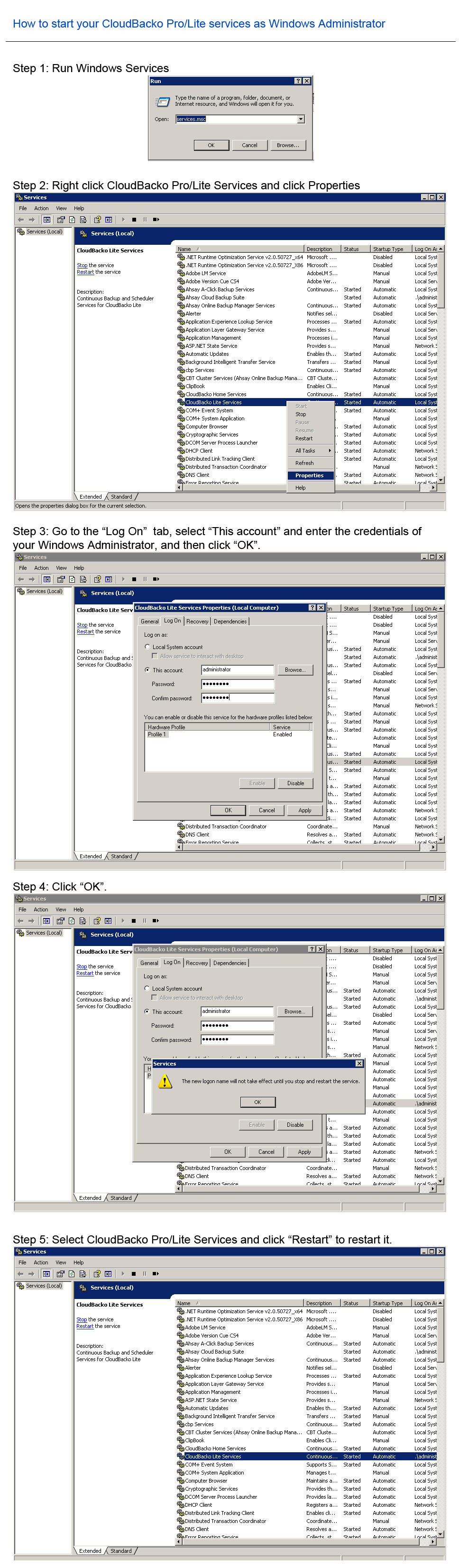Click the Stop Service toolbar icon in Step 5 window
The height and width of the screenshot is (1568, 459).
coord(133,1274)
